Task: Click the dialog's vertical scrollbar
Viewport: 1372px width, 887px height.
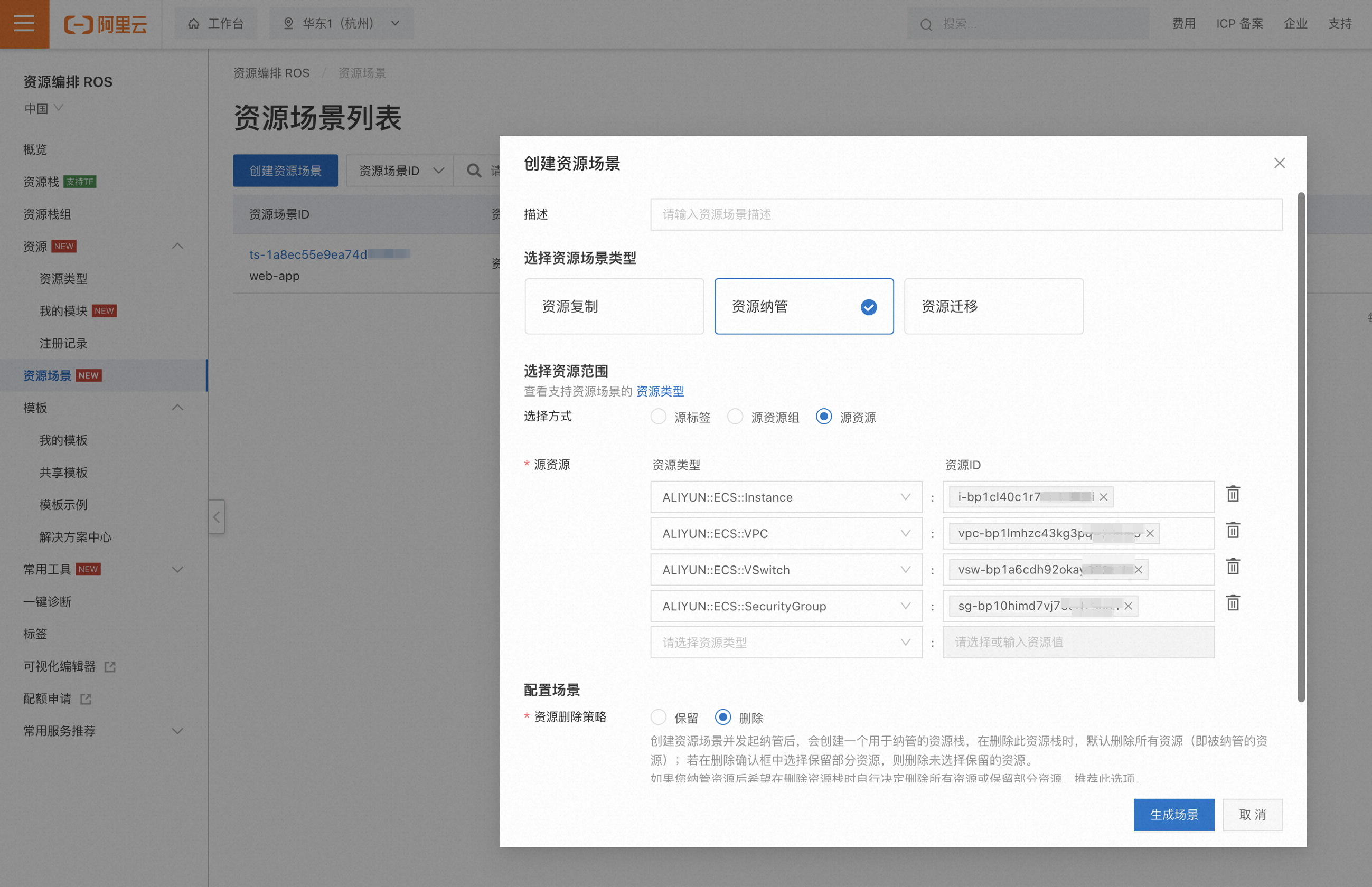Action: [x=1301, y=448]
